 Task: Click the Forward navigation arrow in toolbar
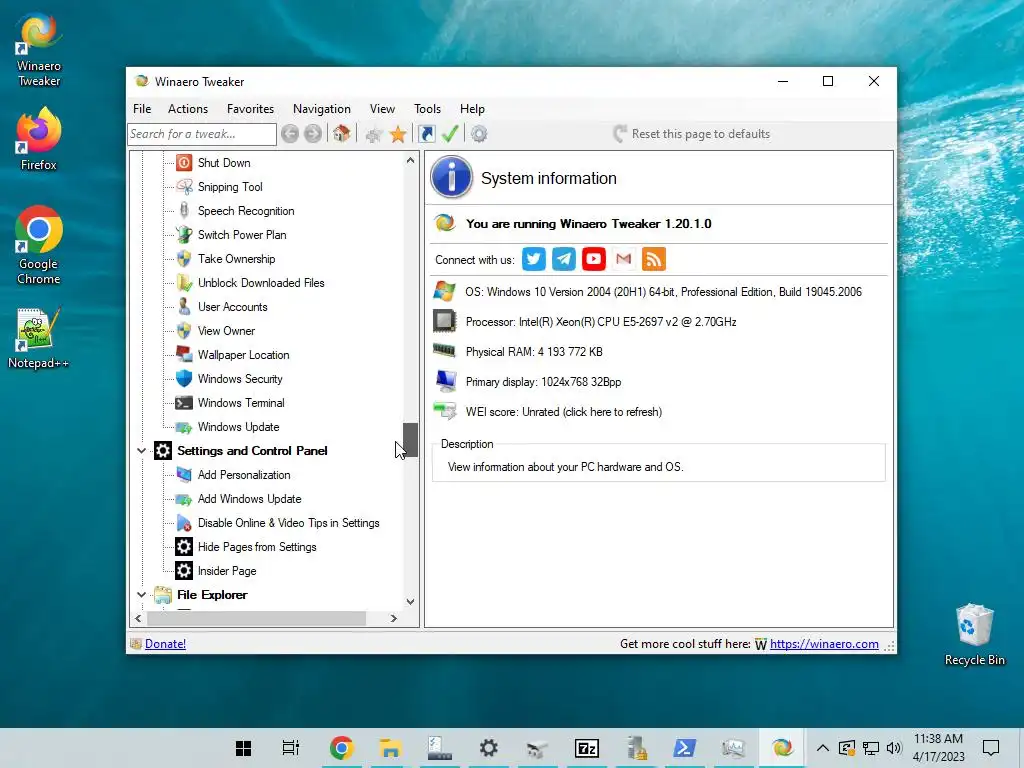[313, 134]
